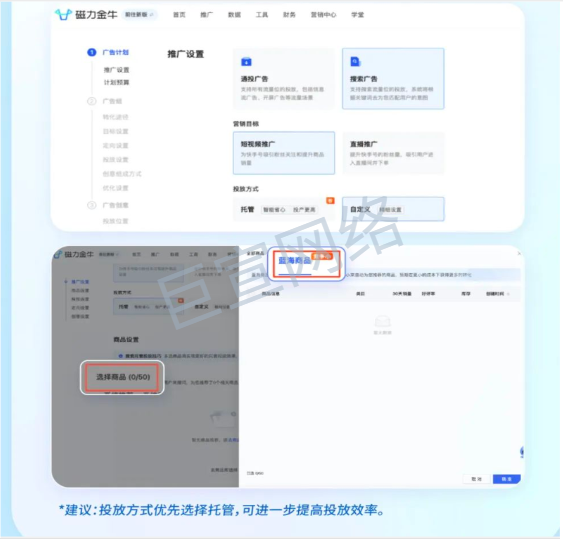Select step 2 广告组 in the sidebar
The image size is (563, 540).
coord(105,101)
